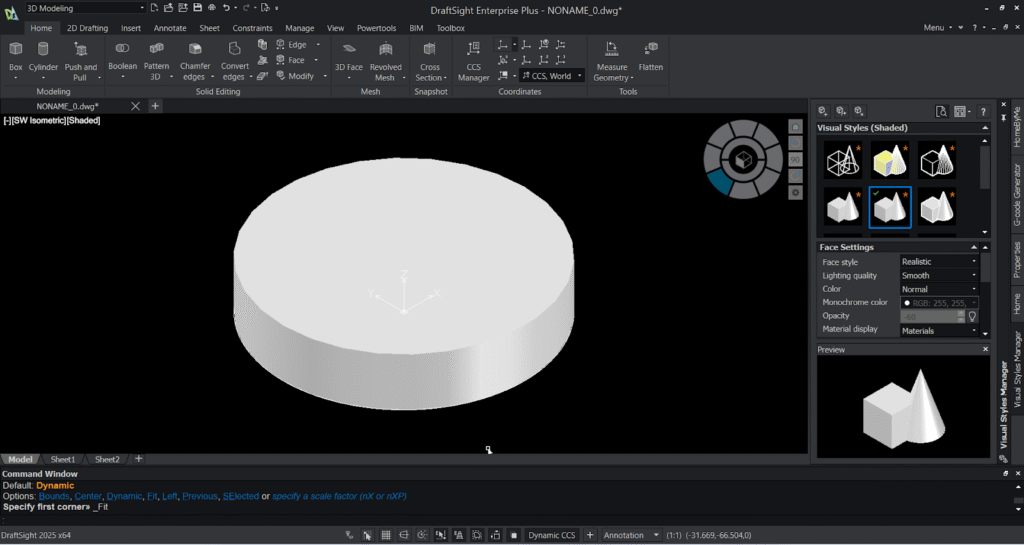
Task: Open the Sheet1 tab
Action: (64, 459)
